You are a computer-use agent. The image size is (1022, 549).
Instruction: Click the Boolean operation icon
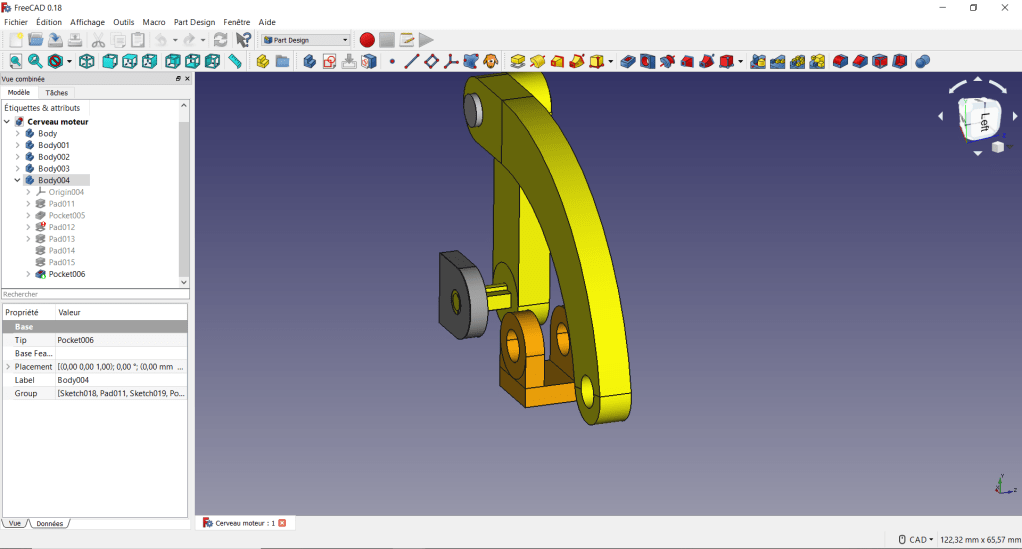click(922, 62)
